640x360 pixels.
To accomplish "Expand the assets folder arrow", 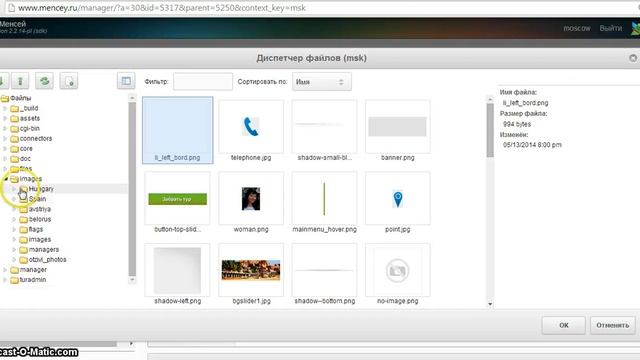I will [5, 118].
